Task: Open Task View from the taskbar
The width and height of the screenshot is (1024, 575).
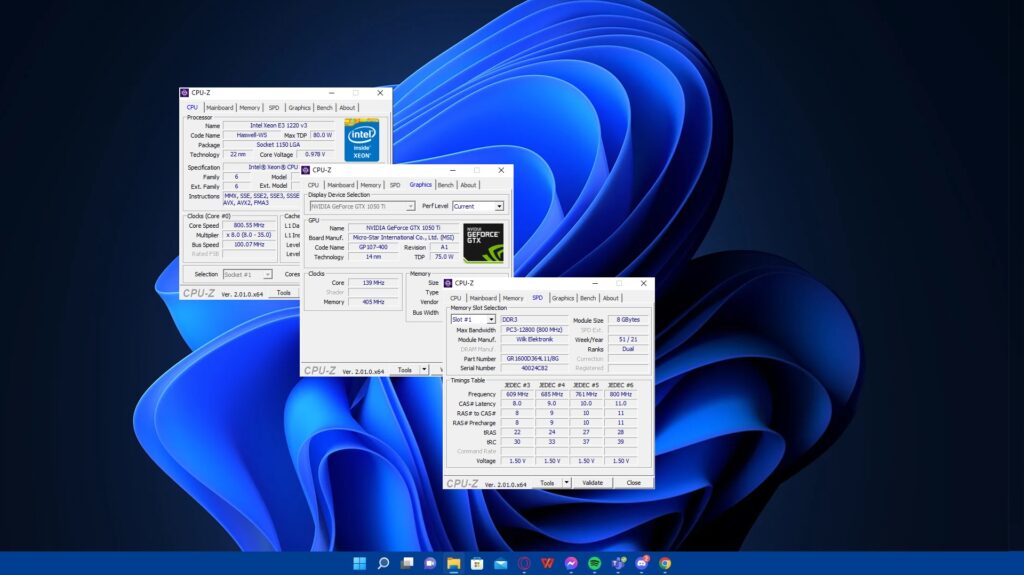Action: click(x=407, y=563)
